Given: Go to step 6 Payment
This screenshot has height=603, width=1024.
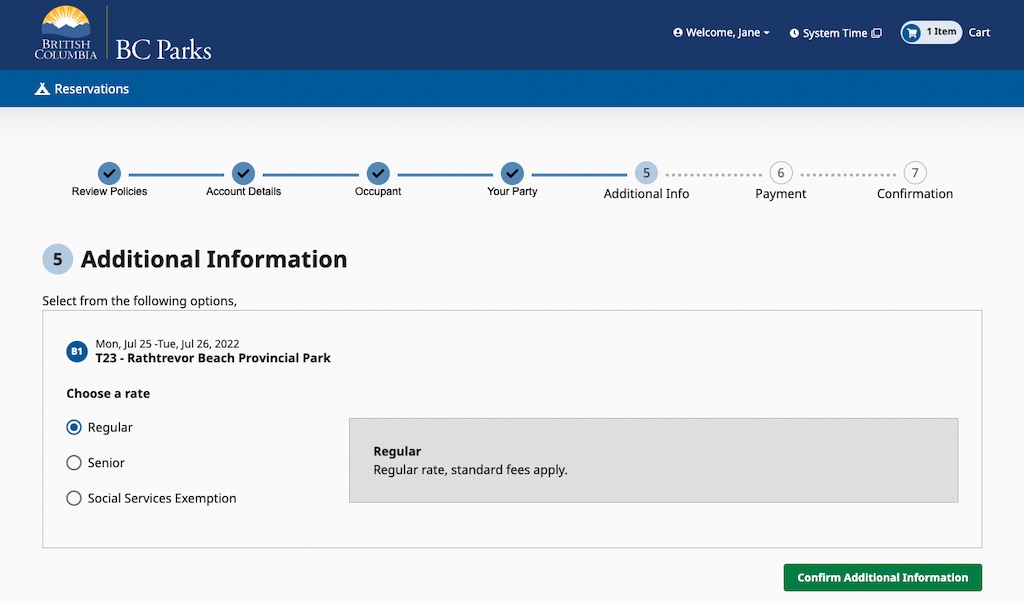Looking at the screenshot, I should click(x=780, y=174).
